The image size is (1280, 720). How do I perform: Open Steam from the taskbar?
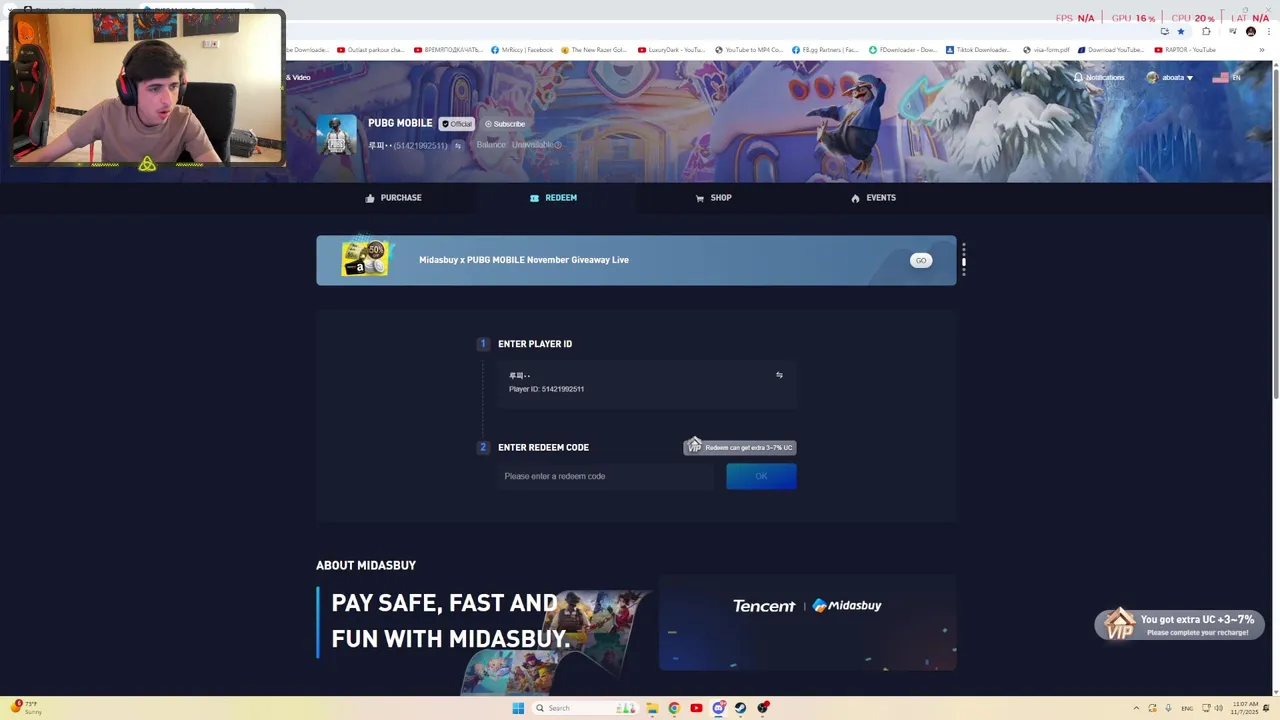[x=740, y=708]
